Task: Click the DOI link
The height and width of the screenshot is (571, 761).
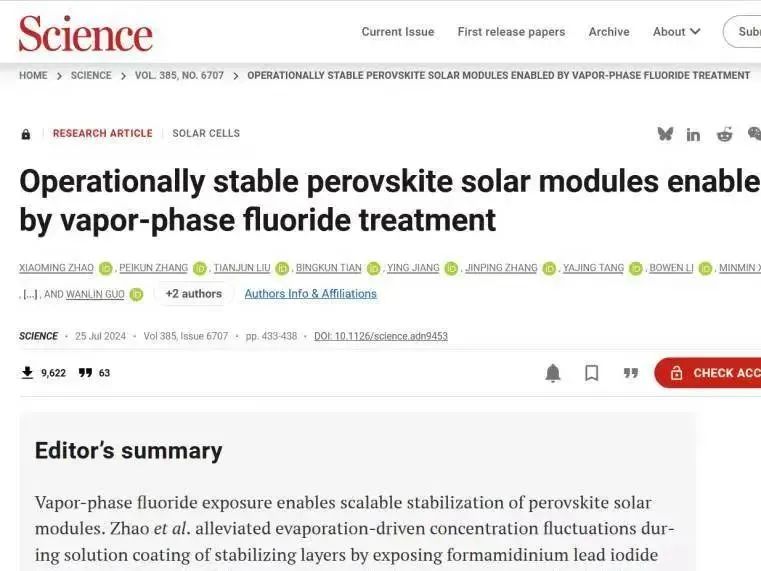Action: tap(381, 336)
